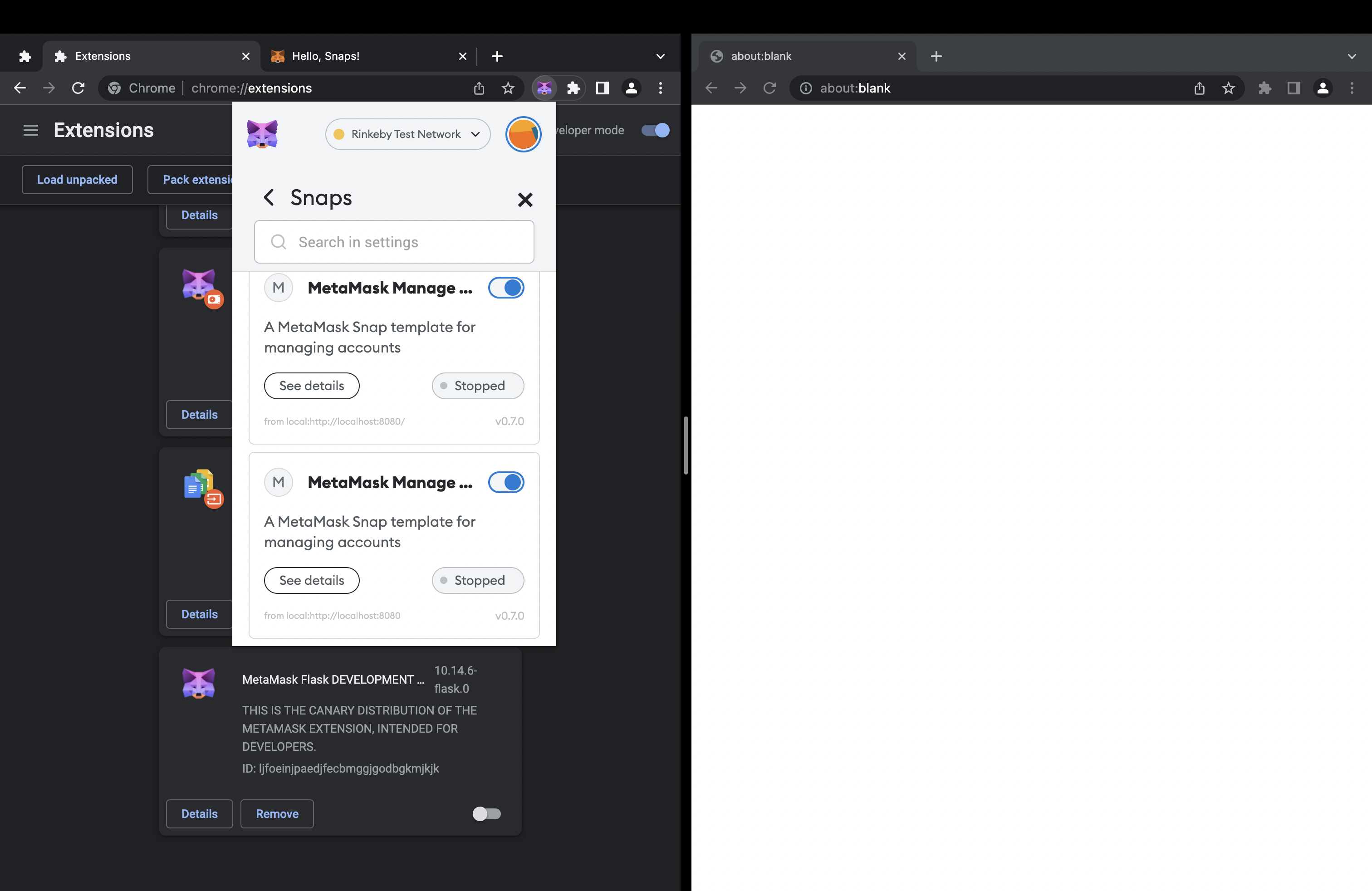Click the MetaMask fox logo in the popup header
This screenshot has height=891, width=1372.
pyautogui.click(x=263, y=134)
